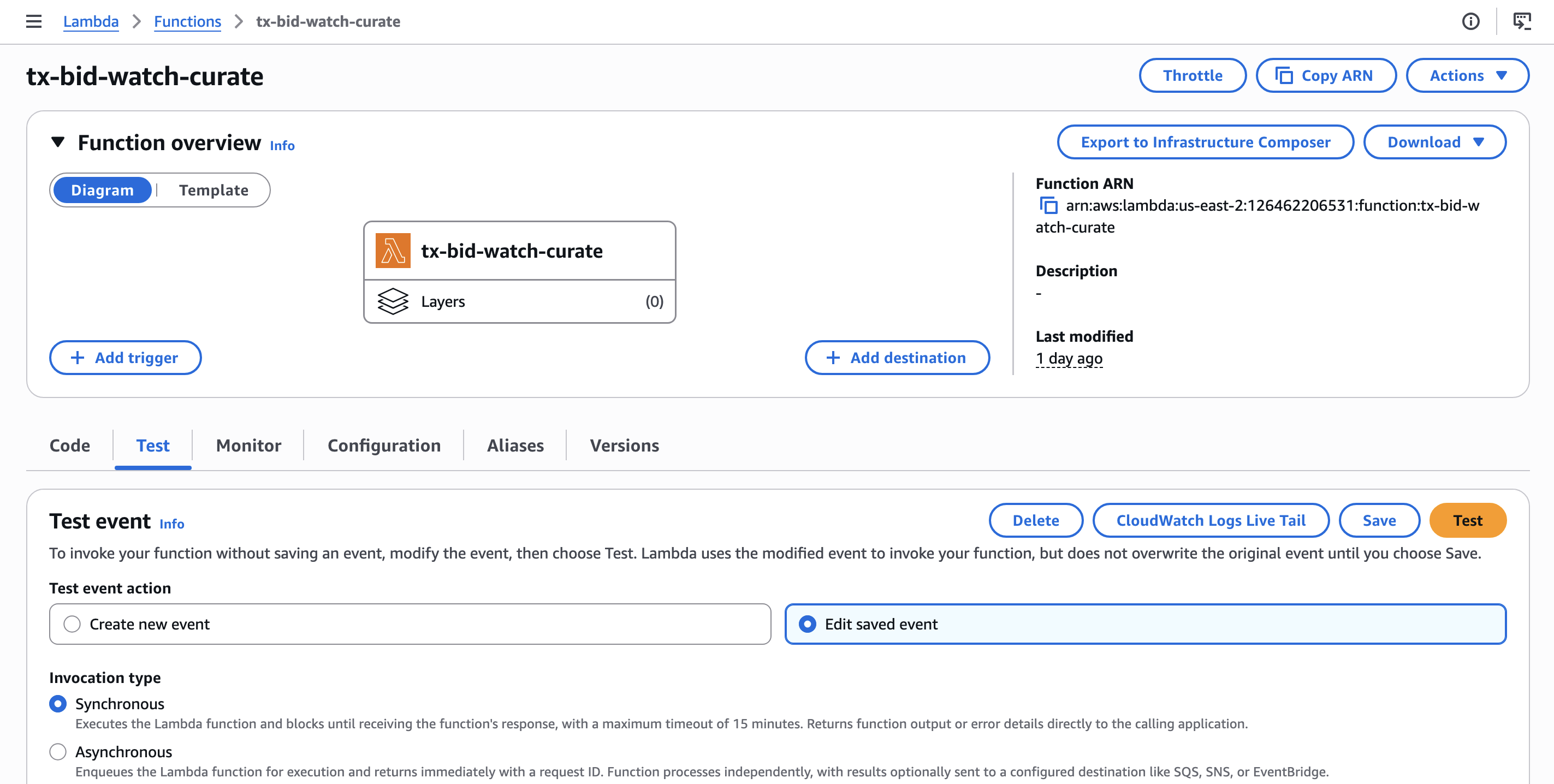The image size is (1554, 784).
Task: Click the info icon in the top bar
Action: (x=1472, y=22)
